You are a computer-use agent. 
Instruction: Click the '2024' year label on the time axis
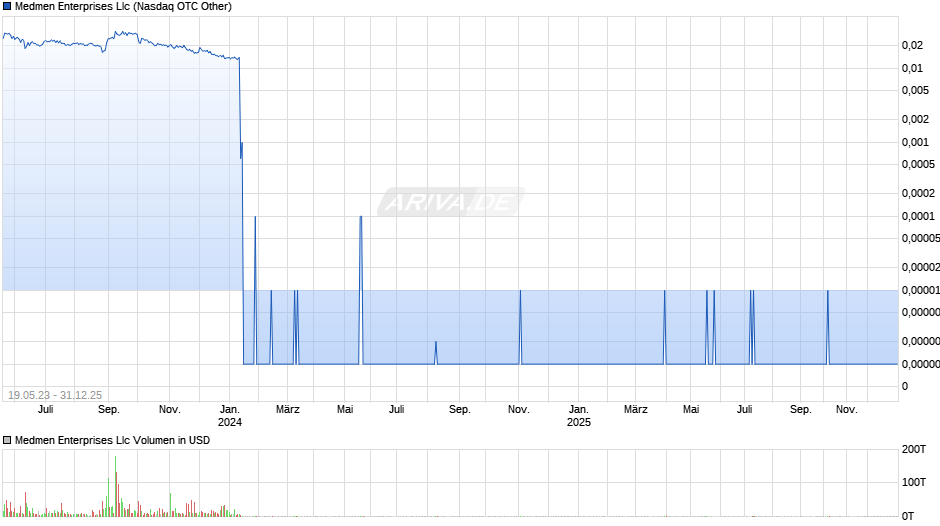click(230, 422)
